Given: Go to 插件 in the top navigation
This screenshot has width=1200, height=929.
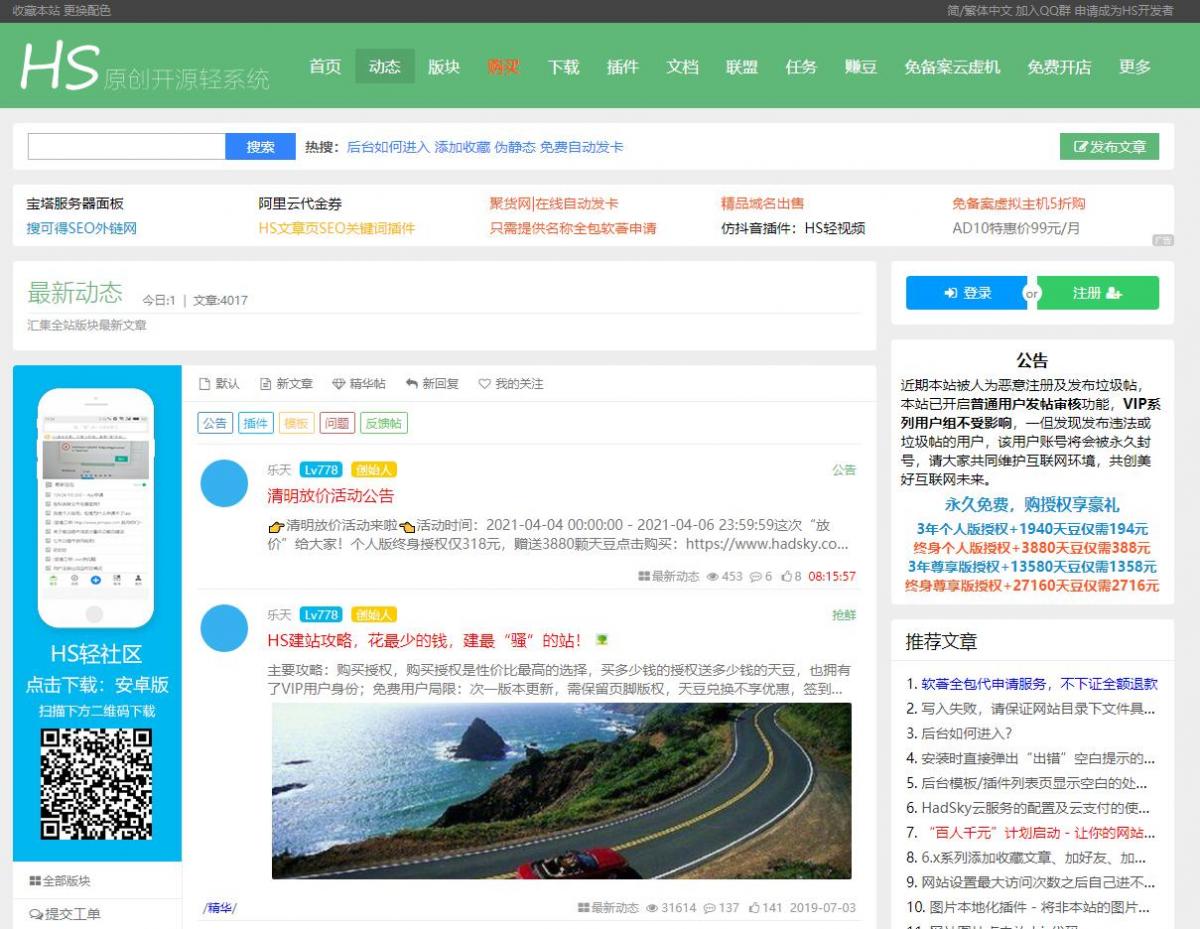Looking at the screenshot, I should tap(622, 67).
